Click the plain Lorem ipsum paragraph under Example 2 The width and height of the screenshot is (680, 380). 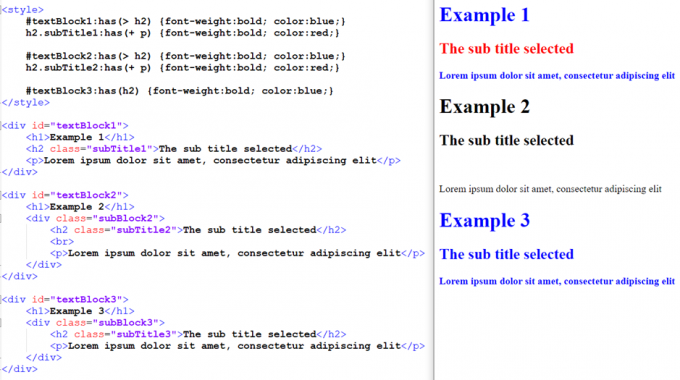[550, 189]
